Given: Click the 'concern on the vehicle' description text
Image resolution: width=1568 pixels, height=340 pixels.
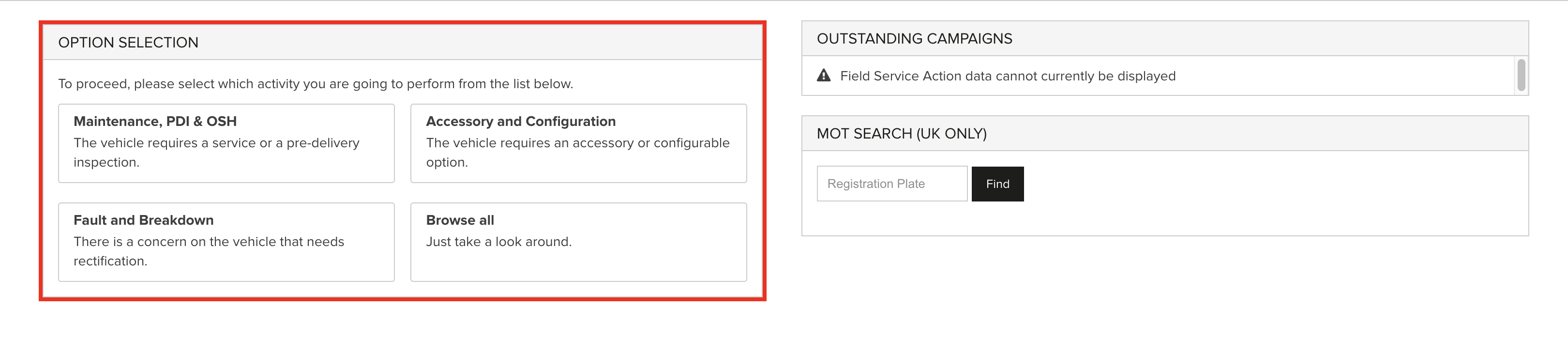Looking at the screenshot, I should click(209, 251).
